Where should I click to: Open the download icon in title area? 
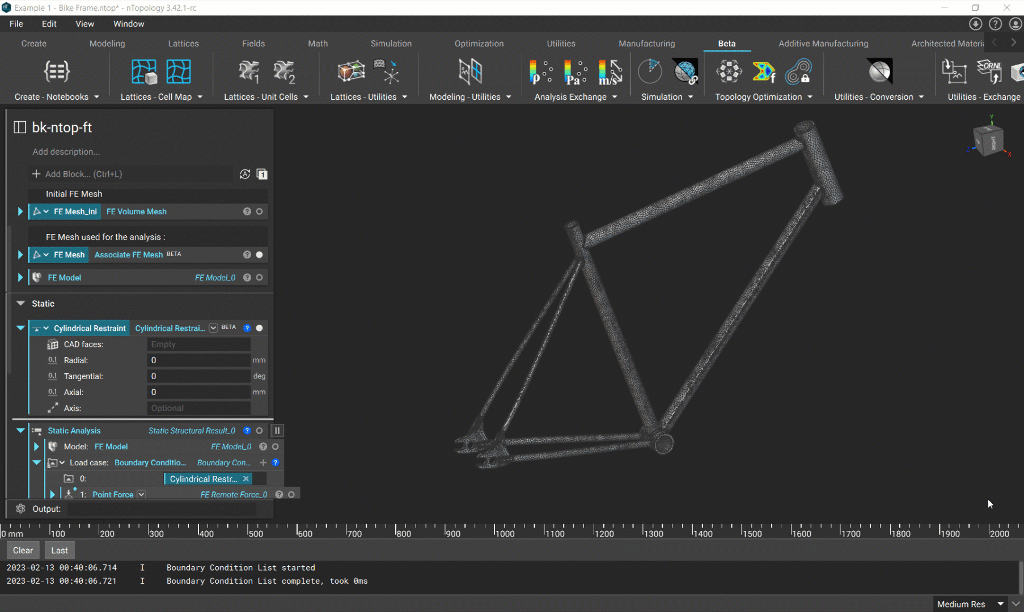[975, 24]
